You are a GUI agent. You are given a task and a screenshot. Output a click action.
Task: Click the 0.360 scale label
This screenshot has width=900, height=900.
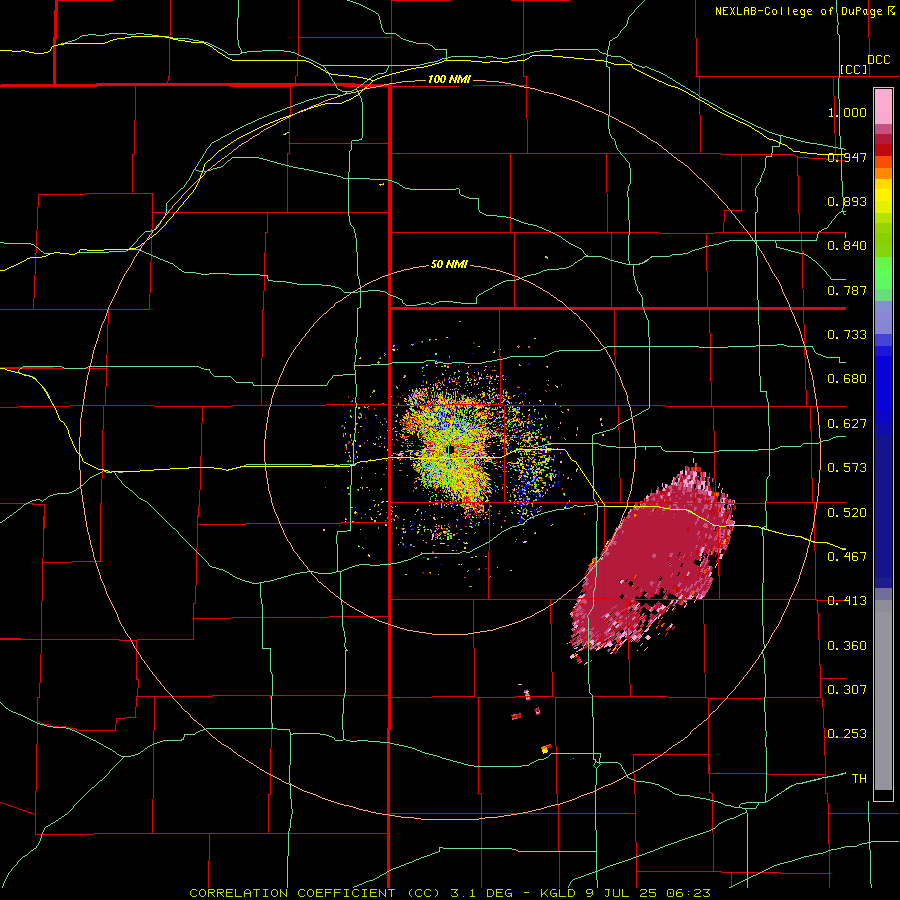point(847,645)
